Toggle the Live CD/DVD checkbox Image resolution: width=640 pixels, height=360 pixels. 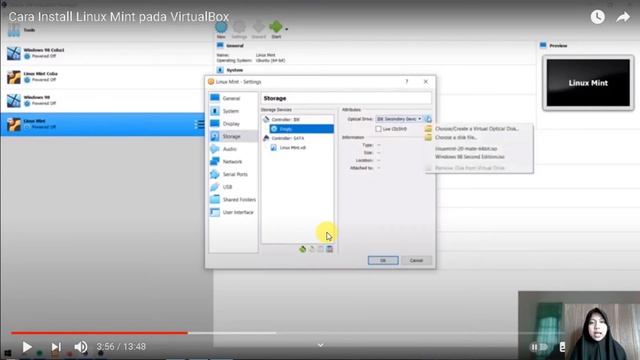378,129
